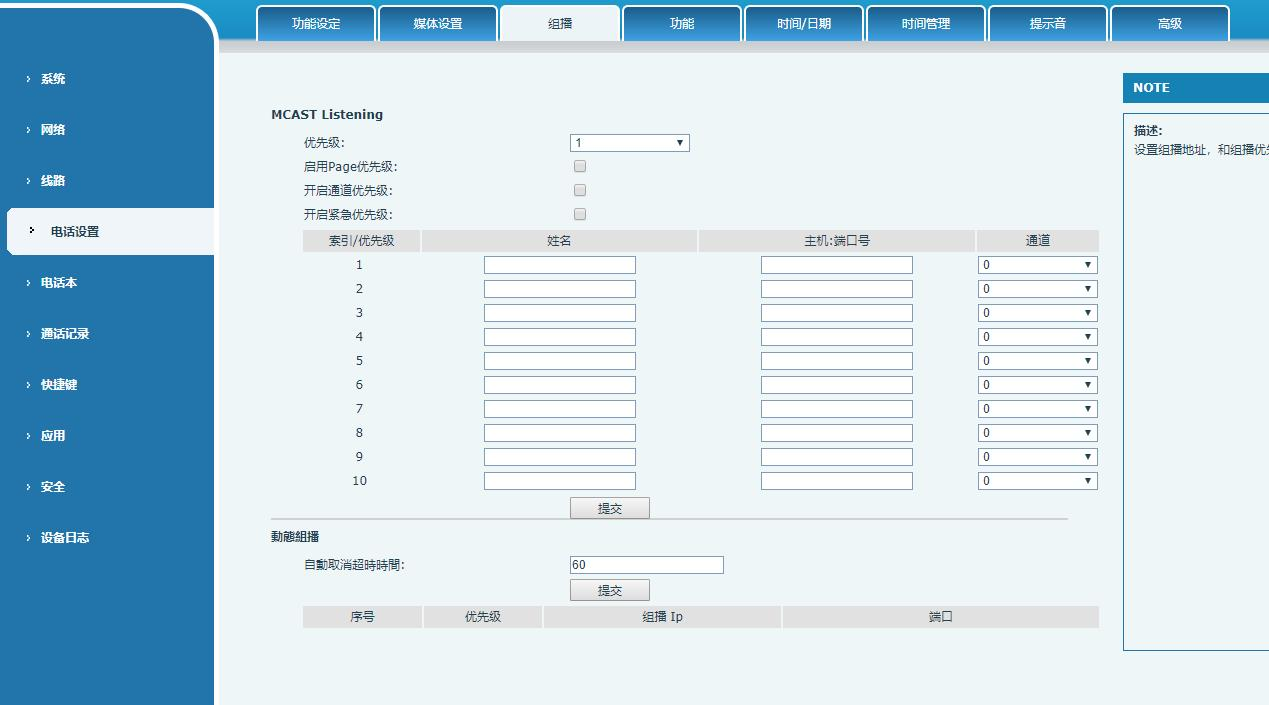Switch to the 功能 tab
This screenshot has height=705, width=1269.
682,23
